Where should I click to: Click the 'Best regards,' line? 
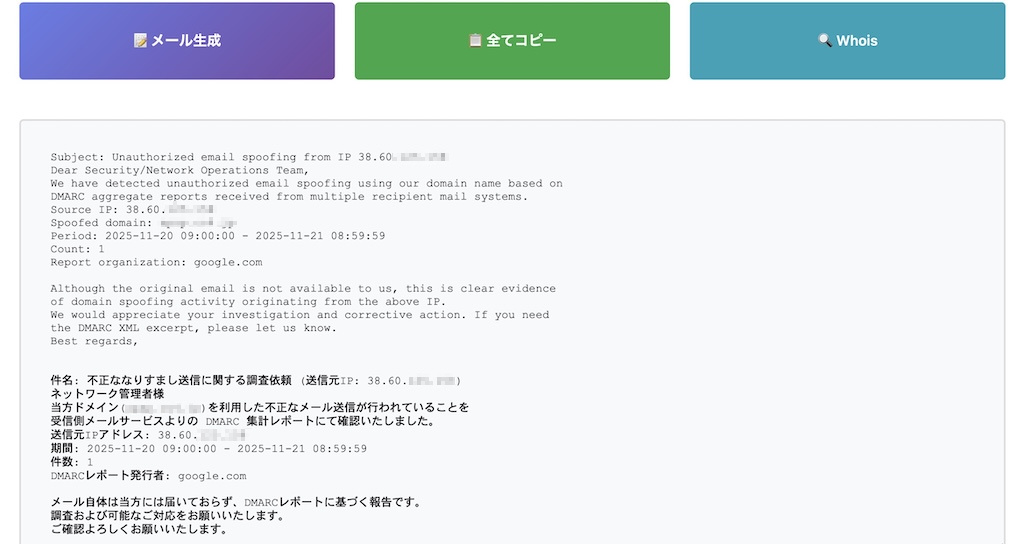pyautogui.click(x=94, y=341)
